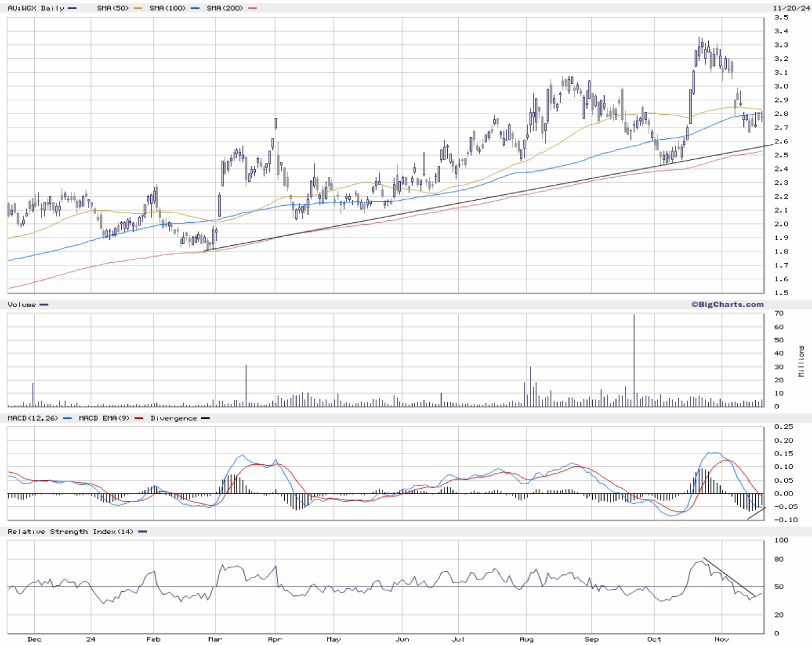Select the SMA(200) legend entry
The width and height of the screenshot is (812, 645).
coord(224,8)
